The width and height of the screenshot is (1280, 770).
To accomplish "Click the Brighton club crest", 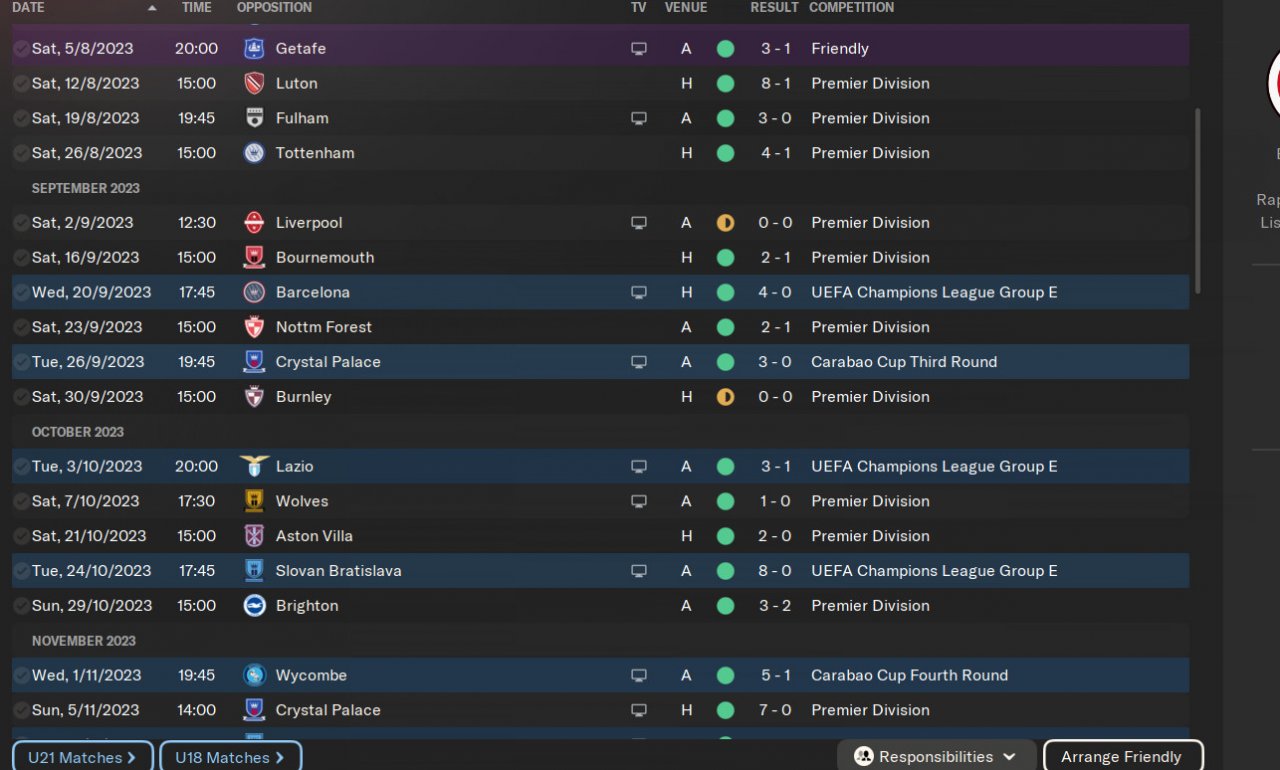I will (254, 605).
